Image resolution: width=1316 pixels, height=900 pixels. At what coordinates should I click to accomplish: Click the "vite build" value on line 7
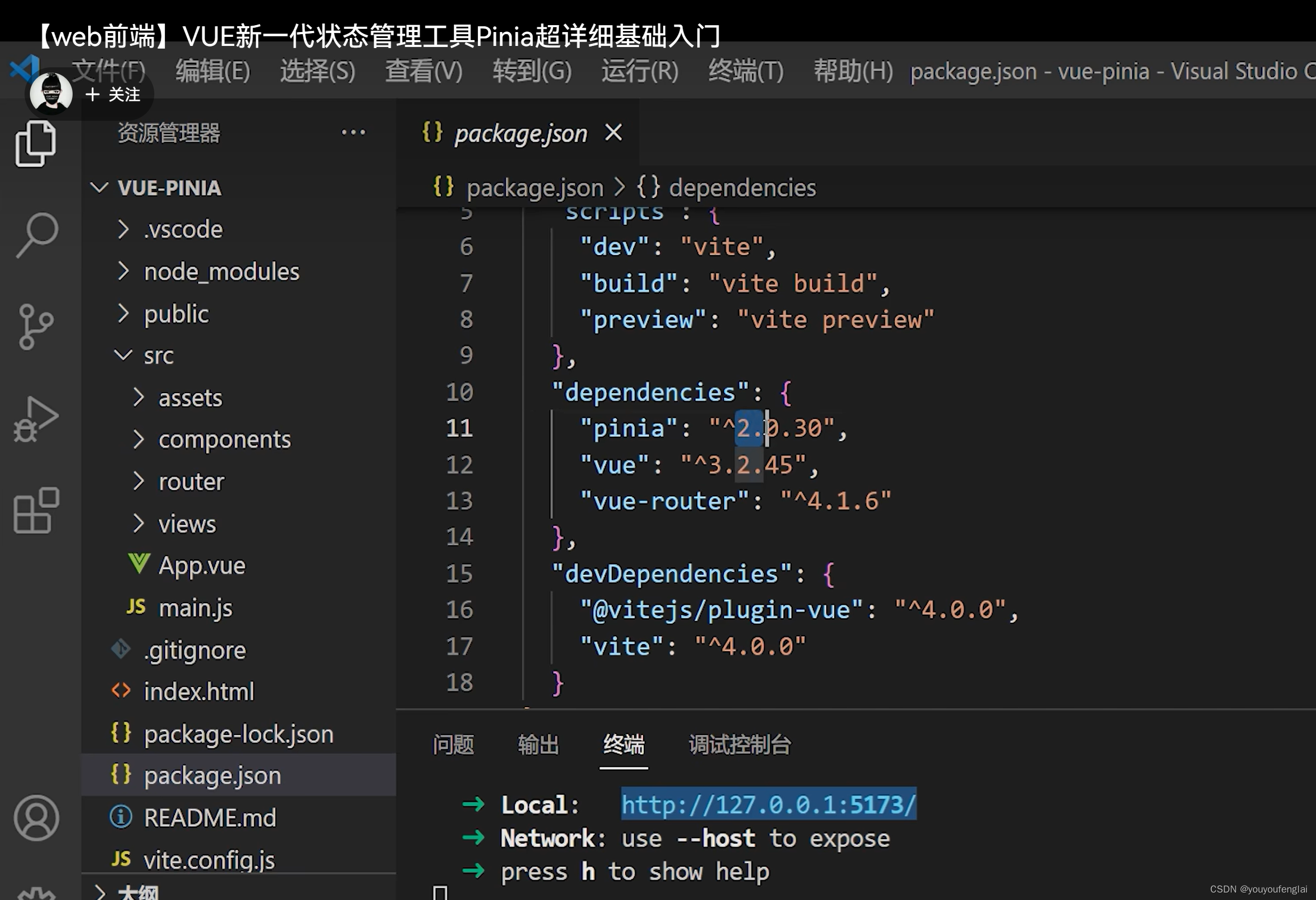pyautogui.click(x=793, y=283)
